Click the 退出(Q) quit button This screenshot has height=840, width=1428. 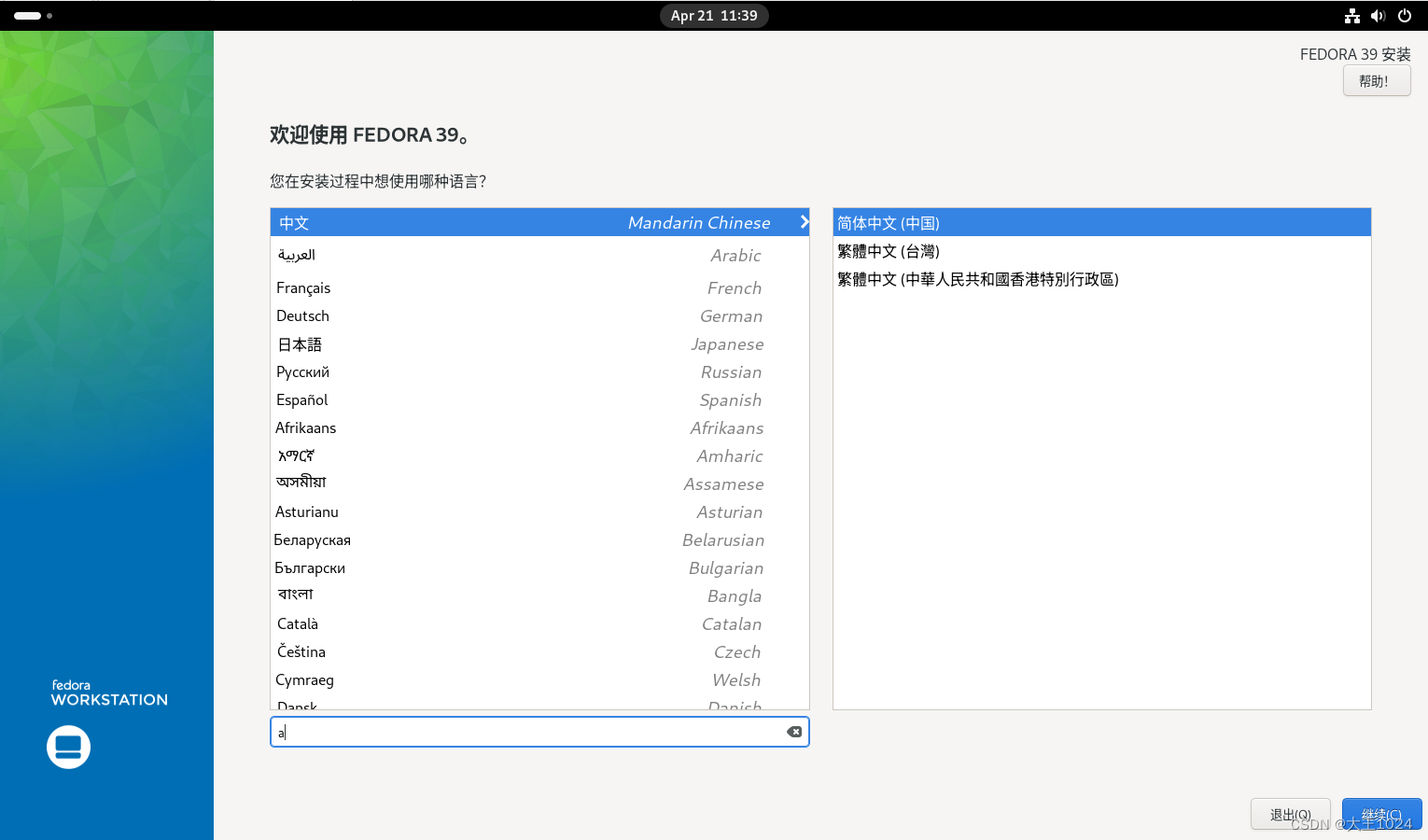click(1291, 815)
